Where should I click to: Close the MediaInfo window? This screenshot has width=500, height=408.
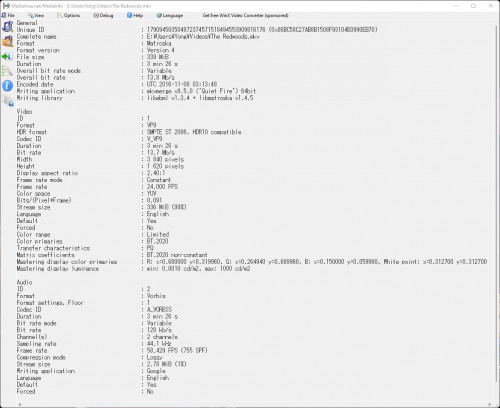click(491, 6)
